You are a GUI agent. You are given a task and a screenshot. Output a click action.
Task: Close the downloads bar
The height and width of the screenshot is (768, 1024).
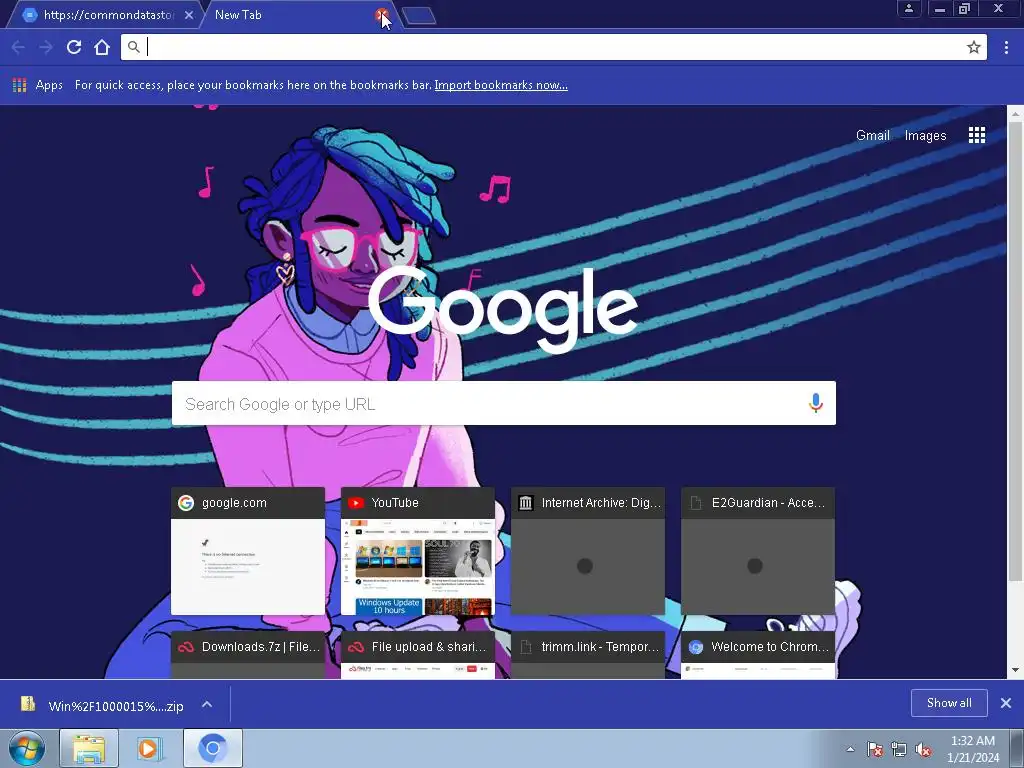point(1006,703)
